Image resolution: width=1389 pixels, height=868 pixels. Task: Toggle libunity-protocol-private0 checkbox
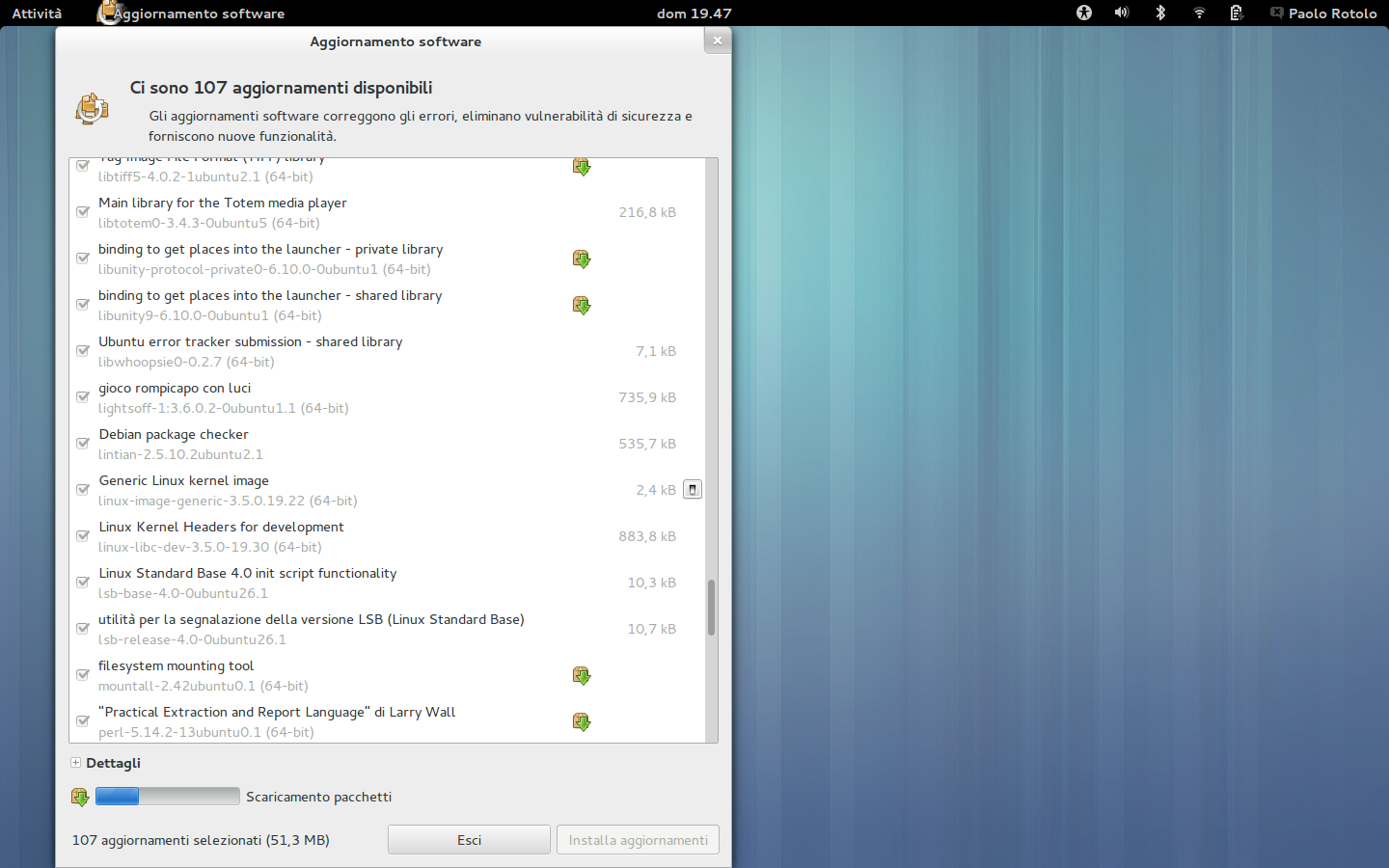83,258
